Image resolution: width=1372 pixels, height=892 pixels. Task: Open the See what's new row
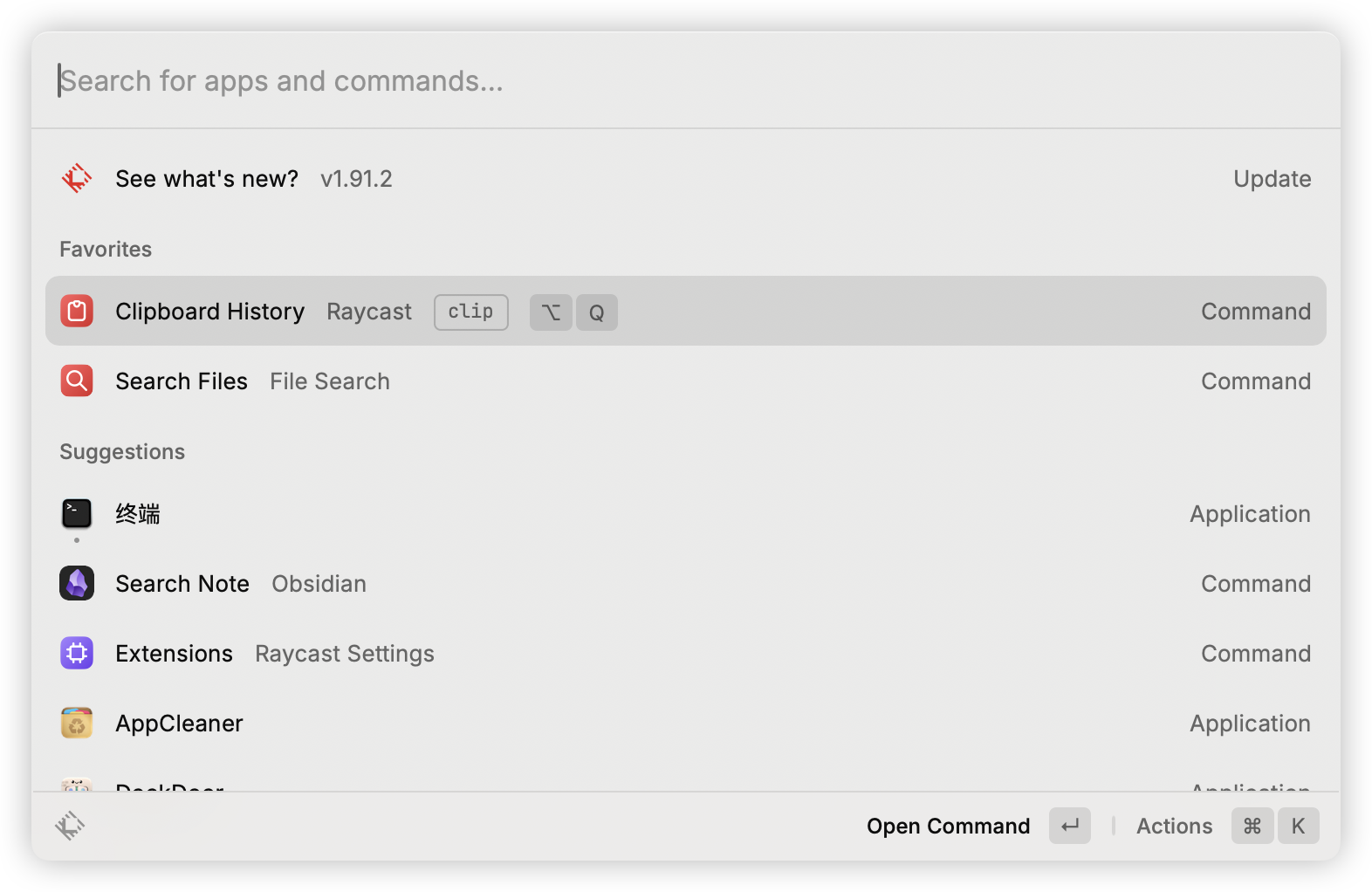[x=686, y=178]
